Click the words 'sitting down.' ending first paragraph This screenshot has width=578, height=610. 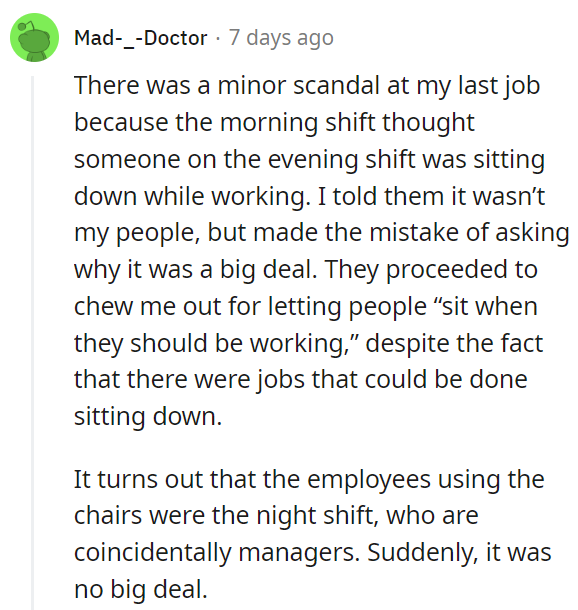pyautogui.click(x=148, y=417)
